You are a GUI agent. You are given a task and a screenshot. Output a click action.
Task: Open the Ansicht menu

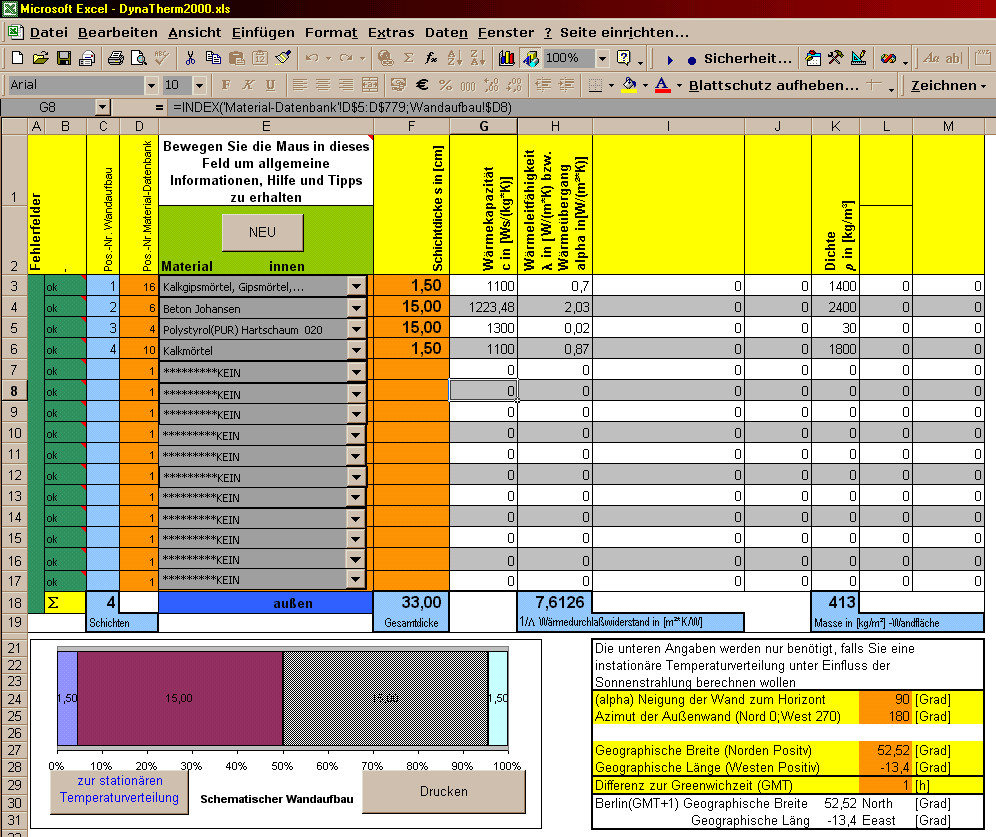[x=194, y=32]
